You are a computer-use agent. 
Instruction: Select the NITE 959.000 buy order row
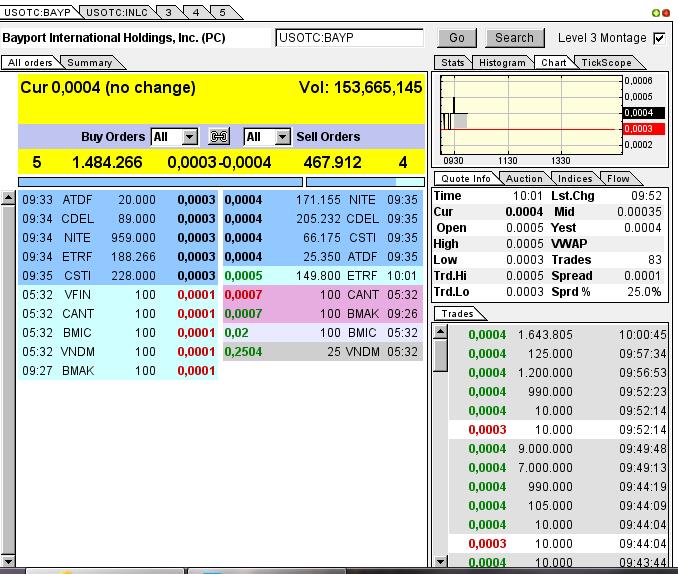click(118, 238)
